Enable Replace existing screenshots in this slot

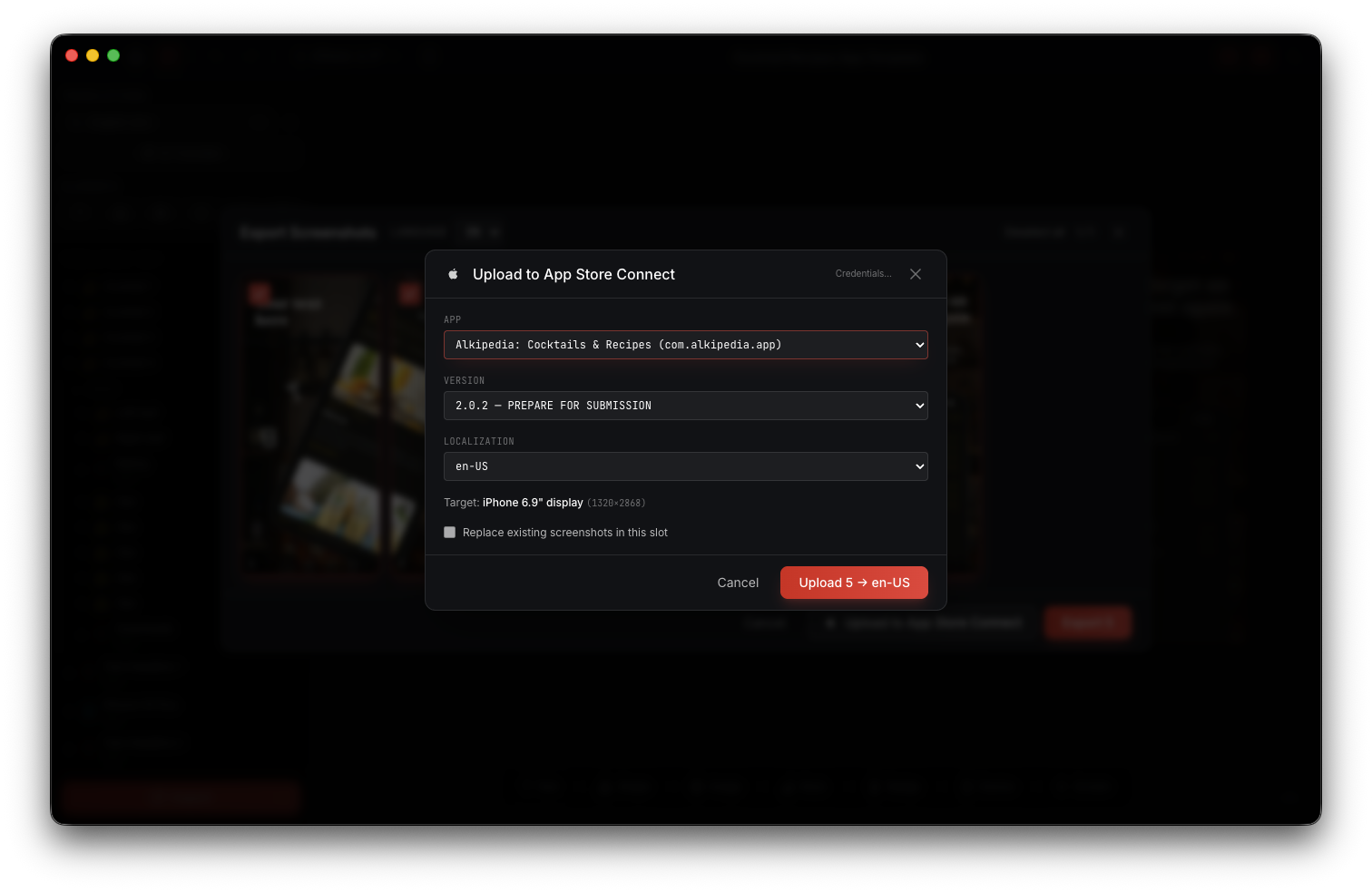[x=449, y=533]
